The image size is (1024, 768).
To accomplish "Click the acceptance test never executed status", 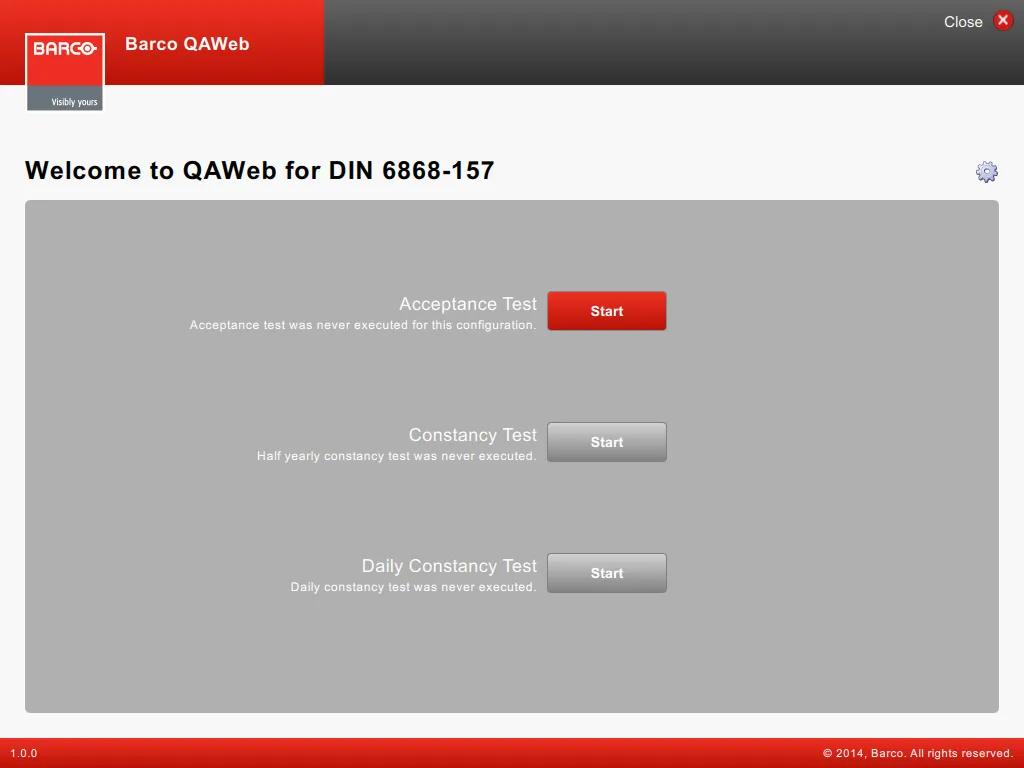I will pos(363,326).
